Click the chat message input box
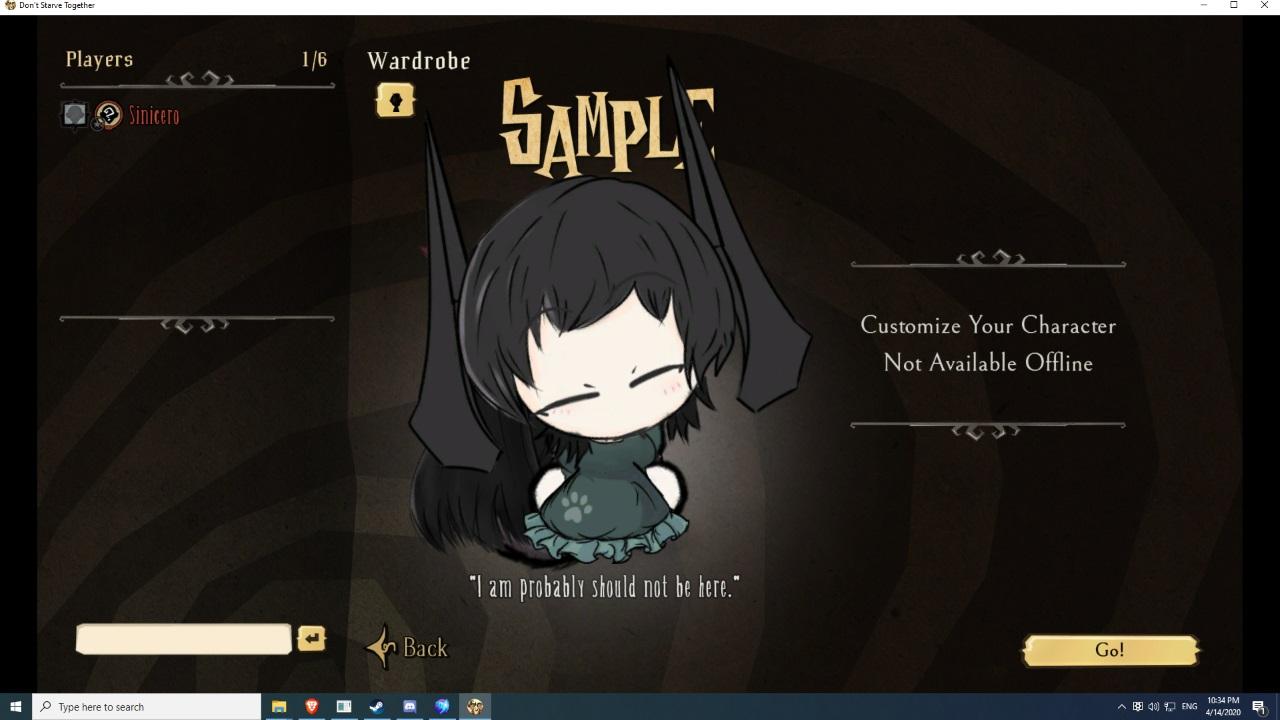Image resolution: width=1280 pixels, height=720 pixels. tap(184, 639)
